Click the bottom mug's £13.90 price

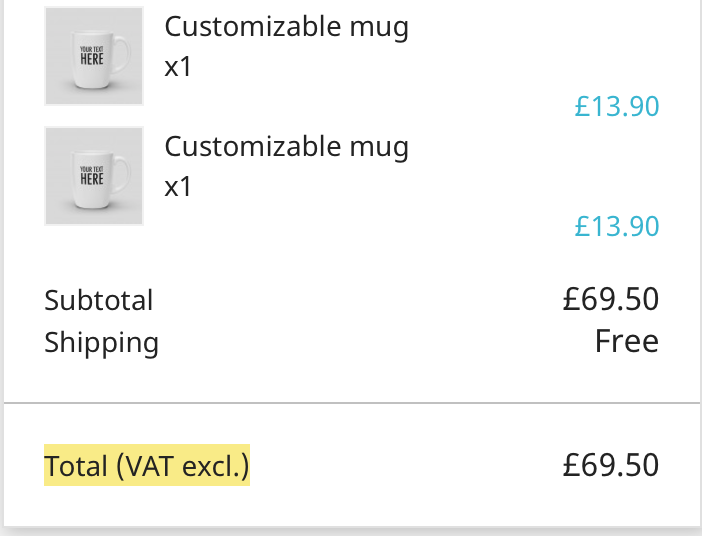click(x=616, y=226)
